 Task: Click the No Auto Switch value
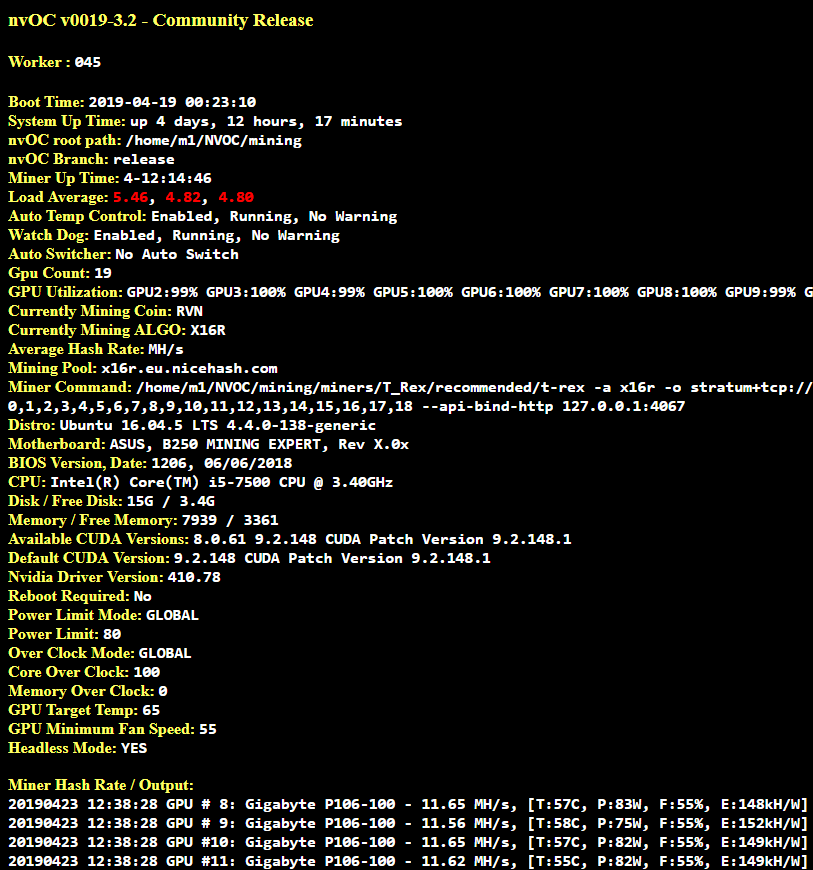coord(176,254)
